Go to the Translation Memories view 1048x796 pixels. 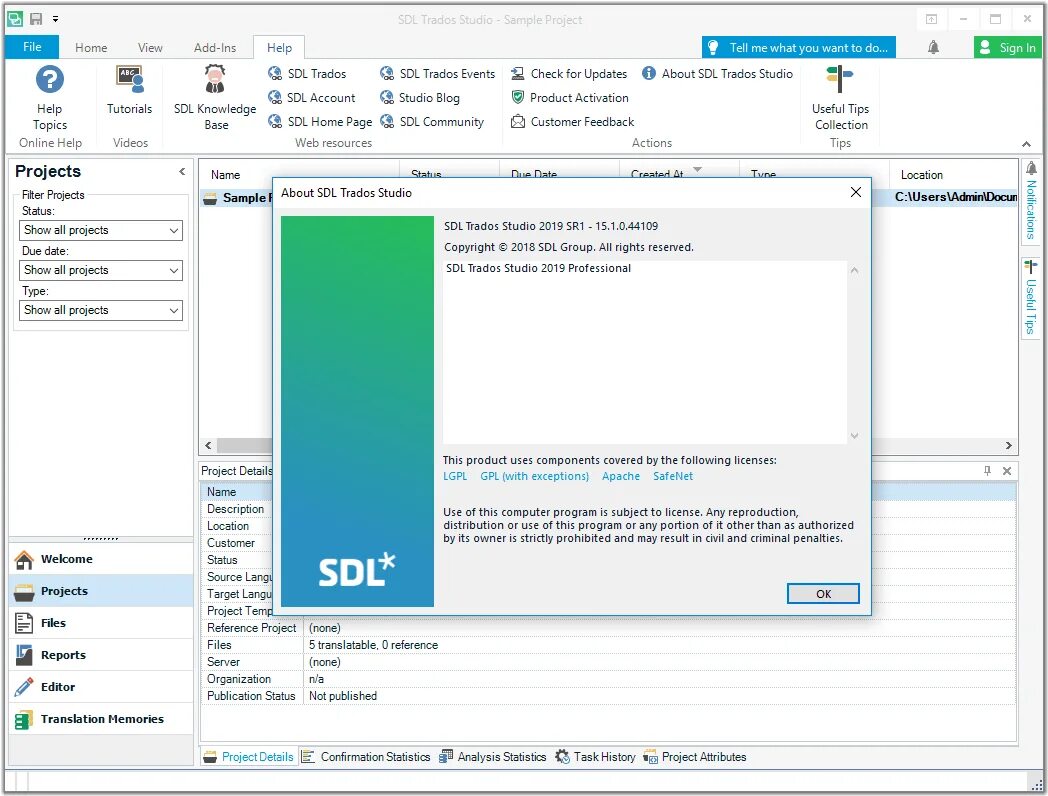(101, 719)
